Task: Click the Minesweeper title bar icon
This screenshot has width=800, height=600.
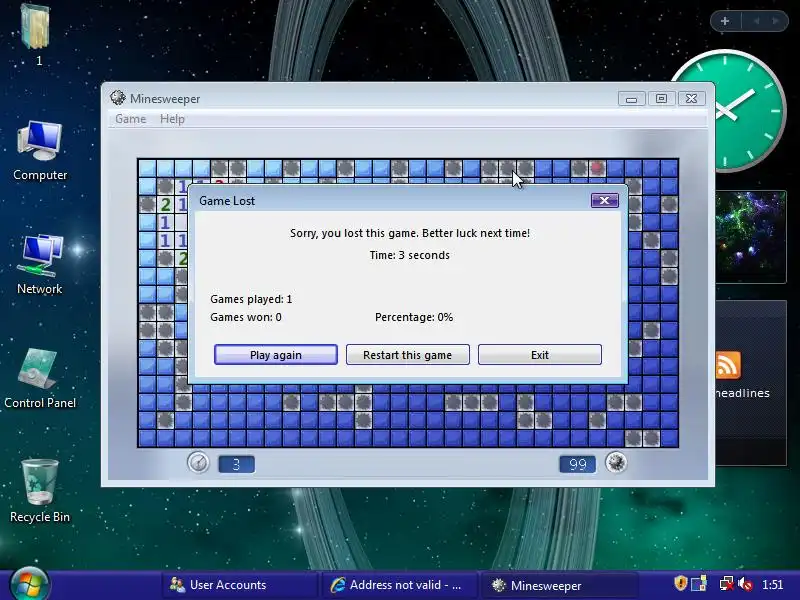Action: (118, 98)
